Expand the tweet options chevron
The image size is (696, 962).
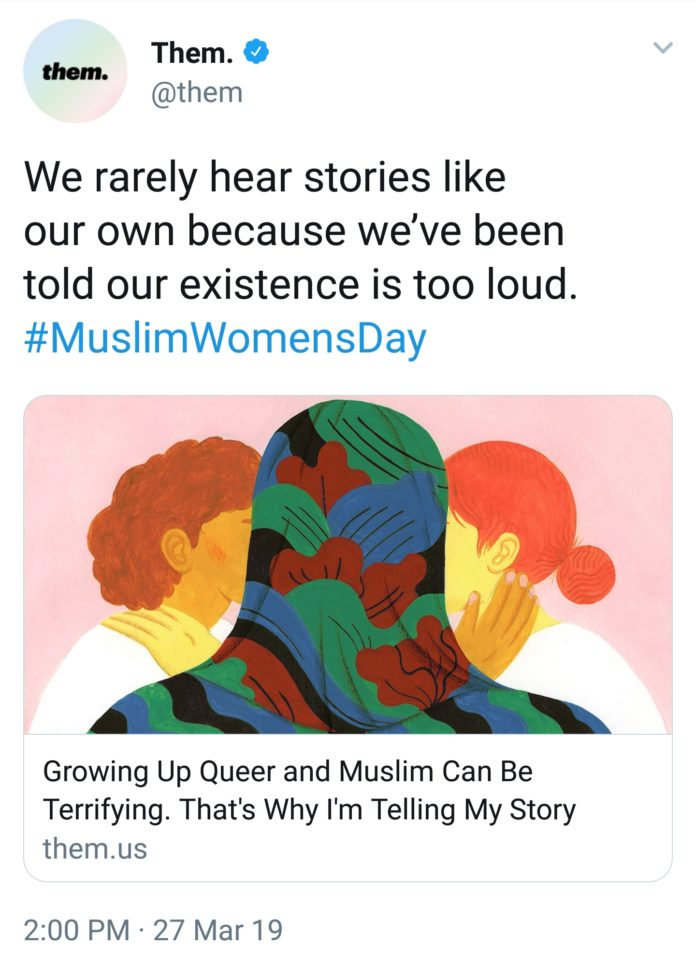(x=663, y=47)
